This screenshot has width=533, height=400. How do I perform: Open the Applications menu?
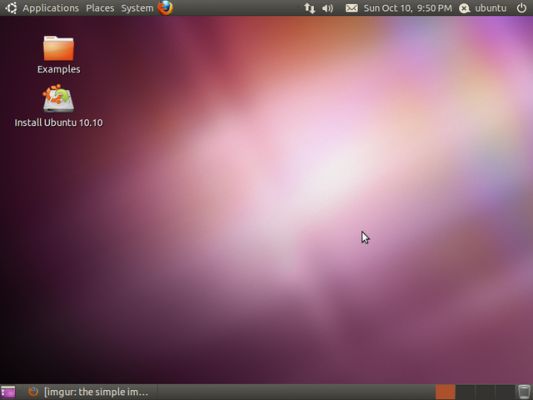(50, 8)
